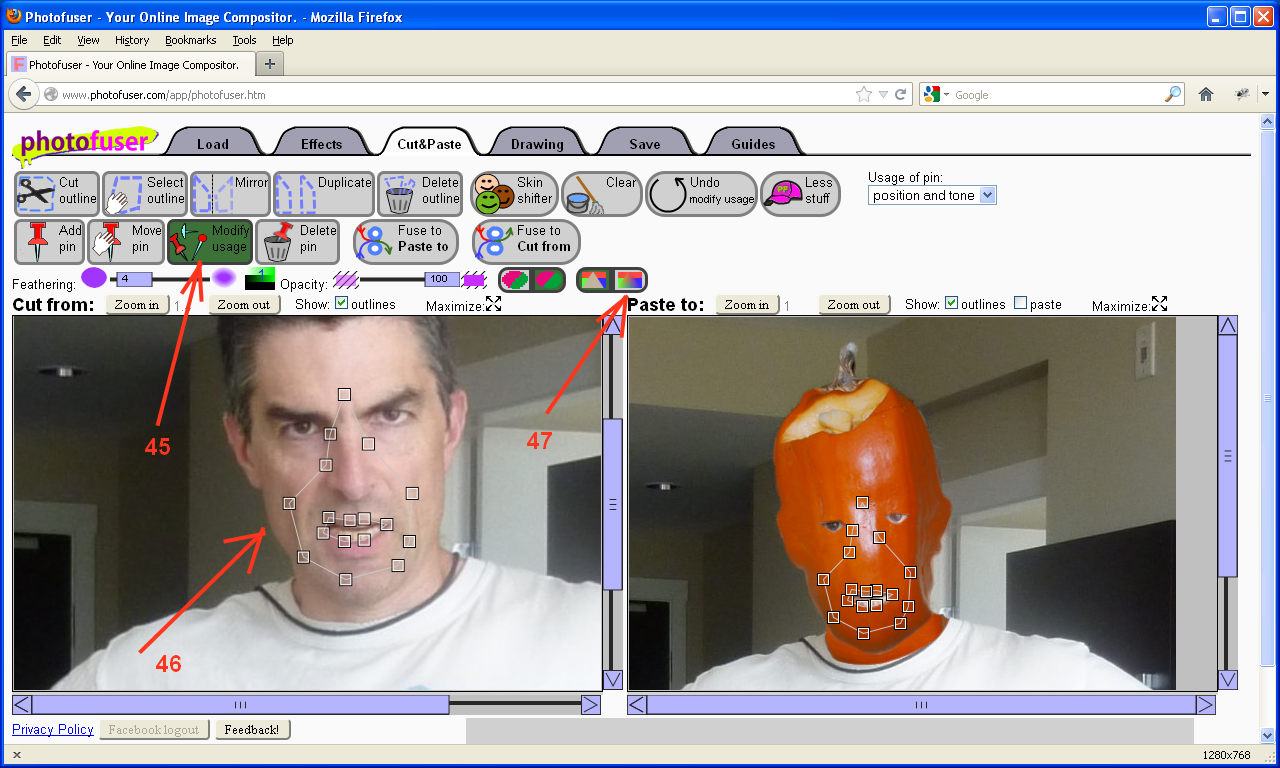This screenshot has width=1280, height=768.
Task: Click the Less stuff cap icon
Action: (x=800, y=194)
